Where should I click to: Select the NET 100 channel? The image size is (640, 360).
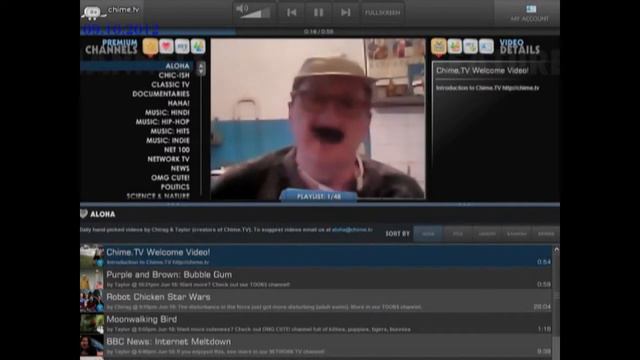(x=177, y=150)
